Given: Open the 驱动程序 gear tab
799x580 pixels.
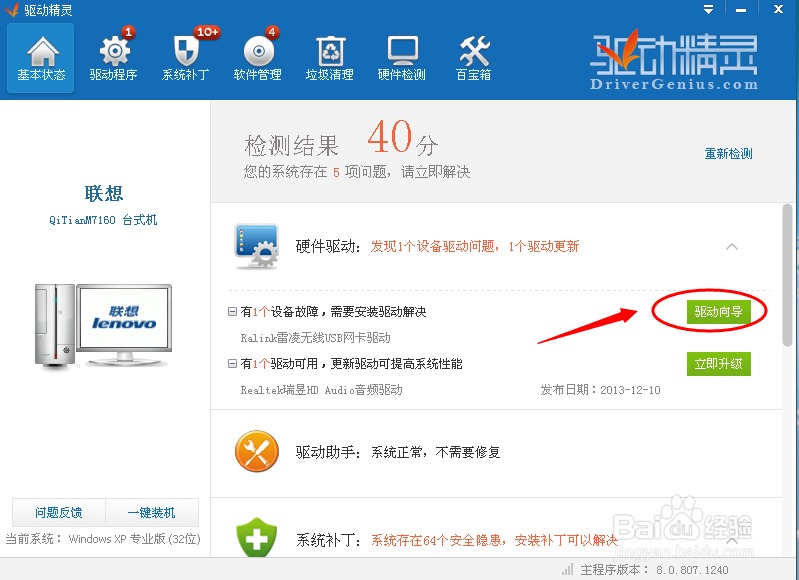Looking at the screenshot, I should 113,58.
